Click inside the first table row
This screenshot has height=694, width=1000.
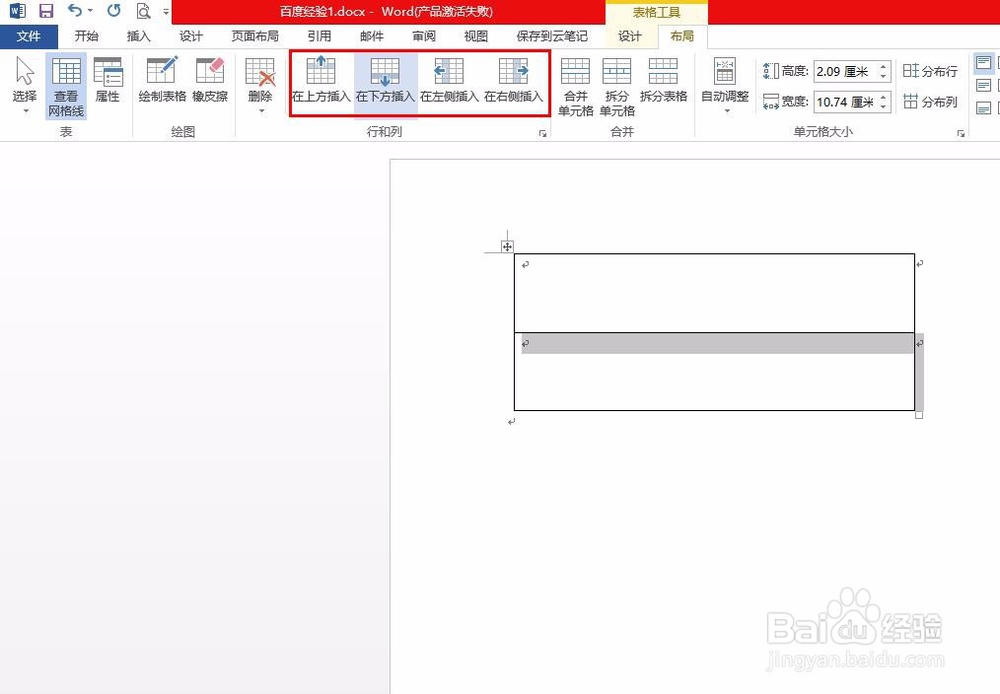coord(714,293)
